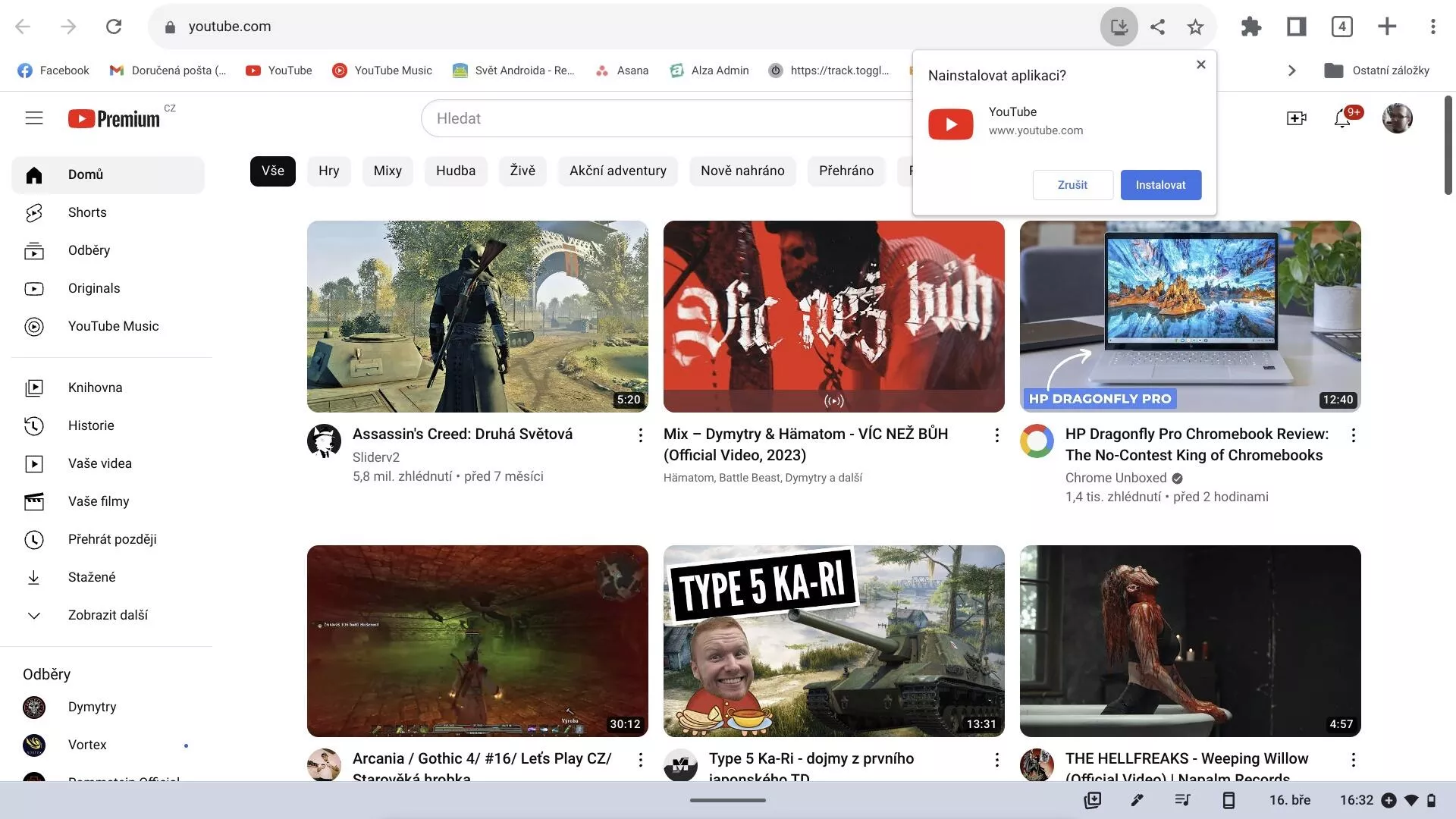Open YouTube hamburger guide menu
This screenshot has height=819, width=1456.
click(34, 118)
